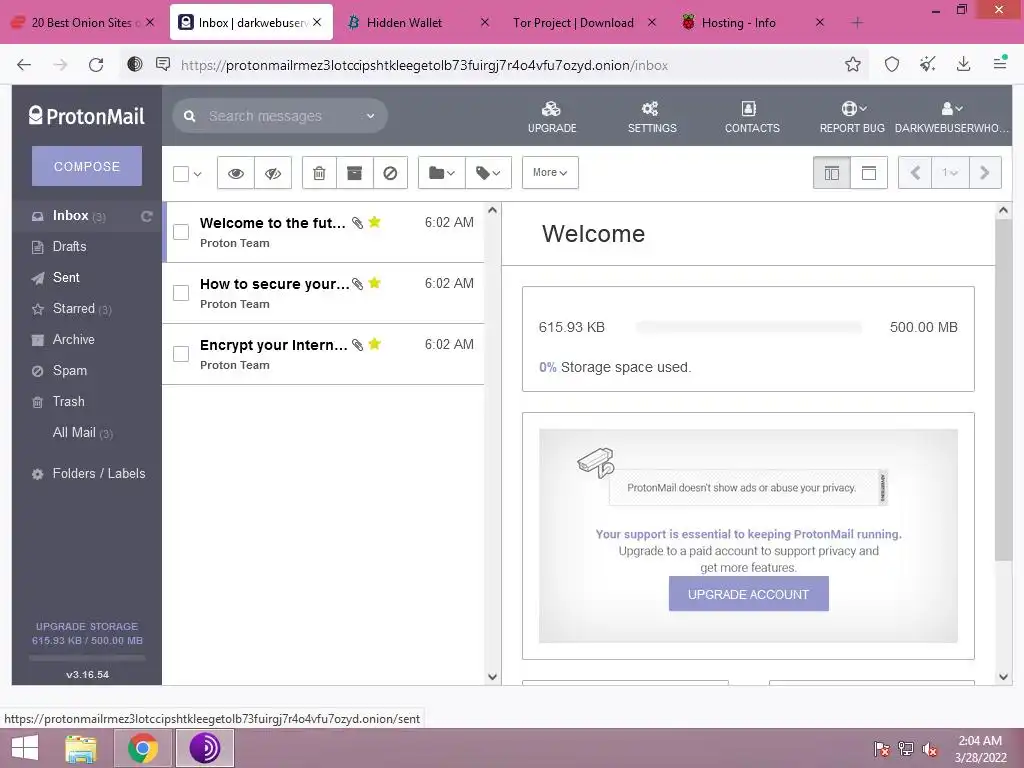
Task: Open the Upgrade page icon
Action: click(x=552, y=108)
